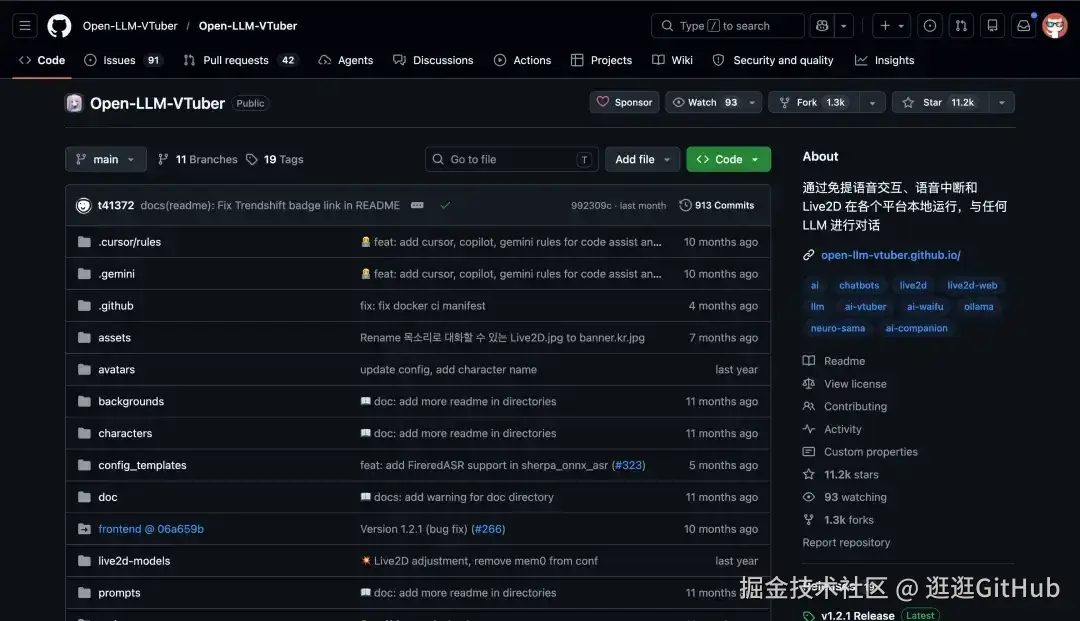Open the Agents tab
The height and width of the screenshot is (621, 1080).
pos(346,61)
